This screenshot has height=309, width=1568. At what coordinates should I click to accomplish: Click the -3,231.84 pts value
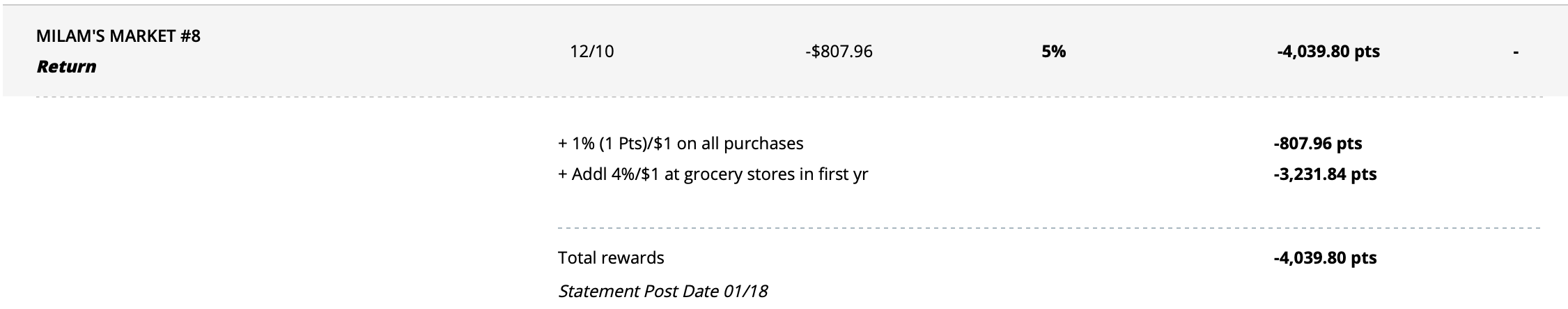coord(1325,174)
